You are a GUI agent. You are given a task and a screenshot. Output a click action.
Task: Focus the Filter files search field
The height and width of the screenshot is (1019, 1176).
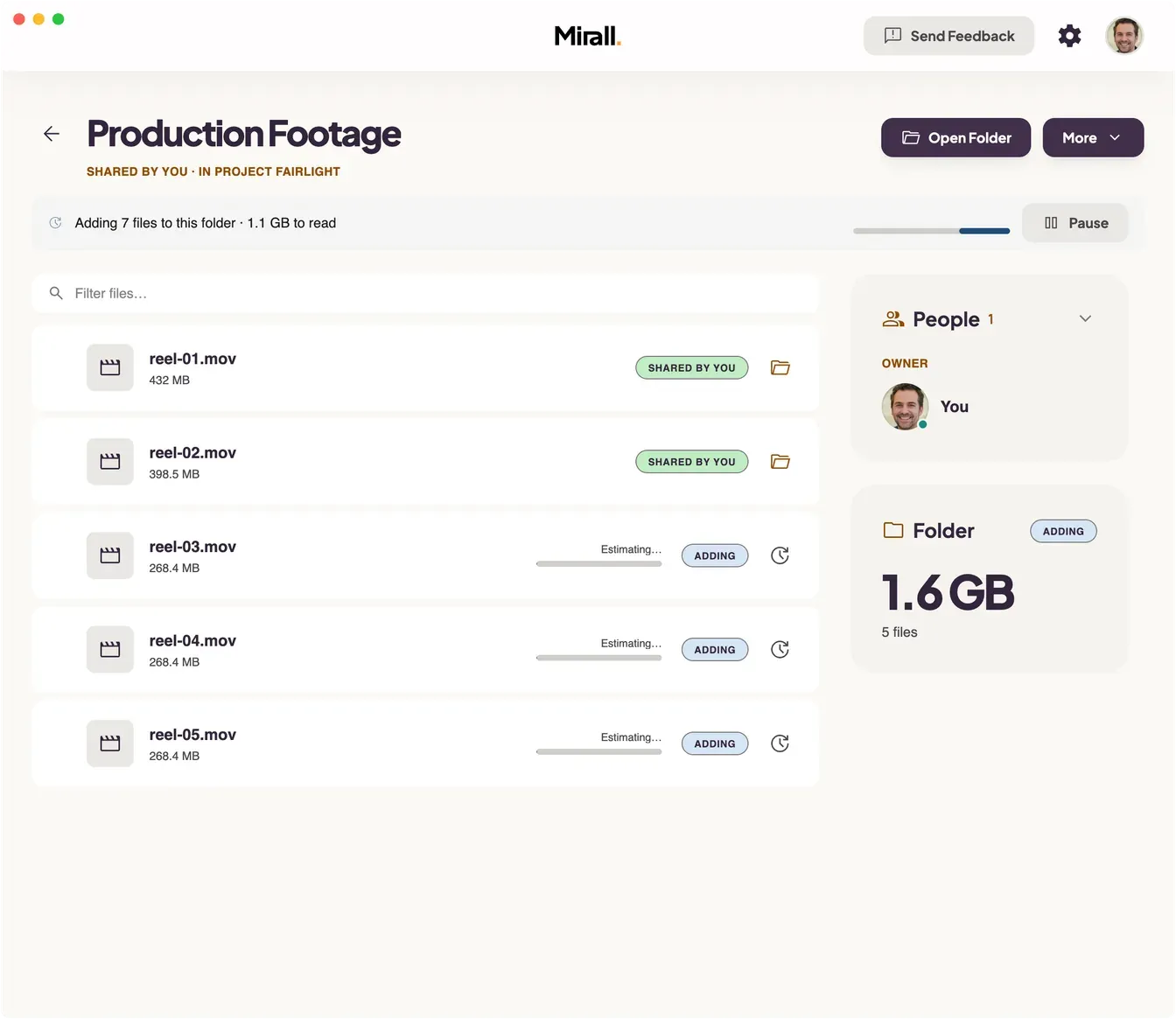pos(425,293)
